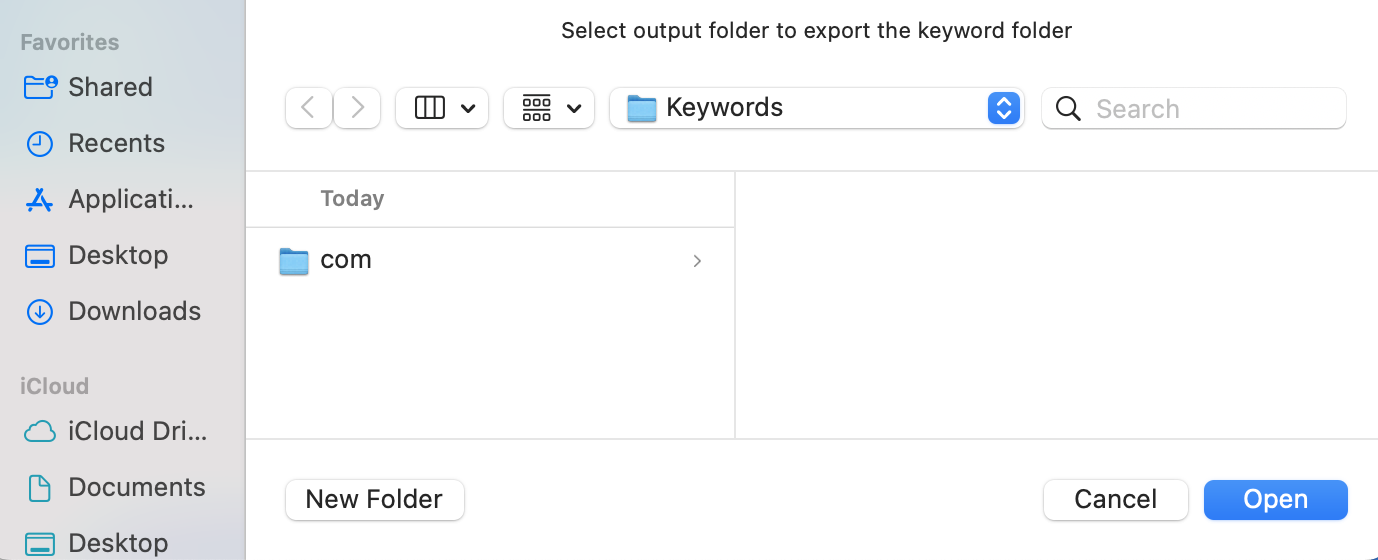1378x560 pixels.
Task: Cancel the export folder dialog
Action: click(1115, 499)
